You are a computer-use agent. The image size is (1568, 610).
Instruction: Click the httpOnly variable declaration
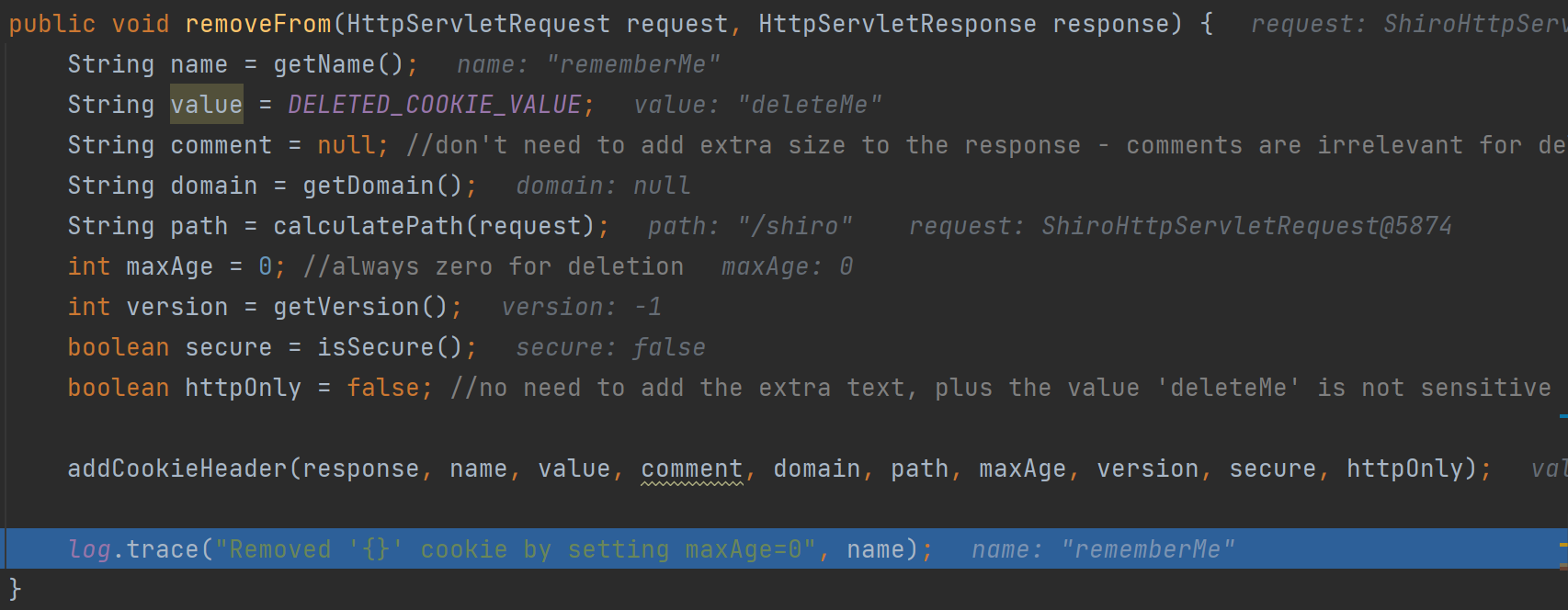tap(243, 388)
